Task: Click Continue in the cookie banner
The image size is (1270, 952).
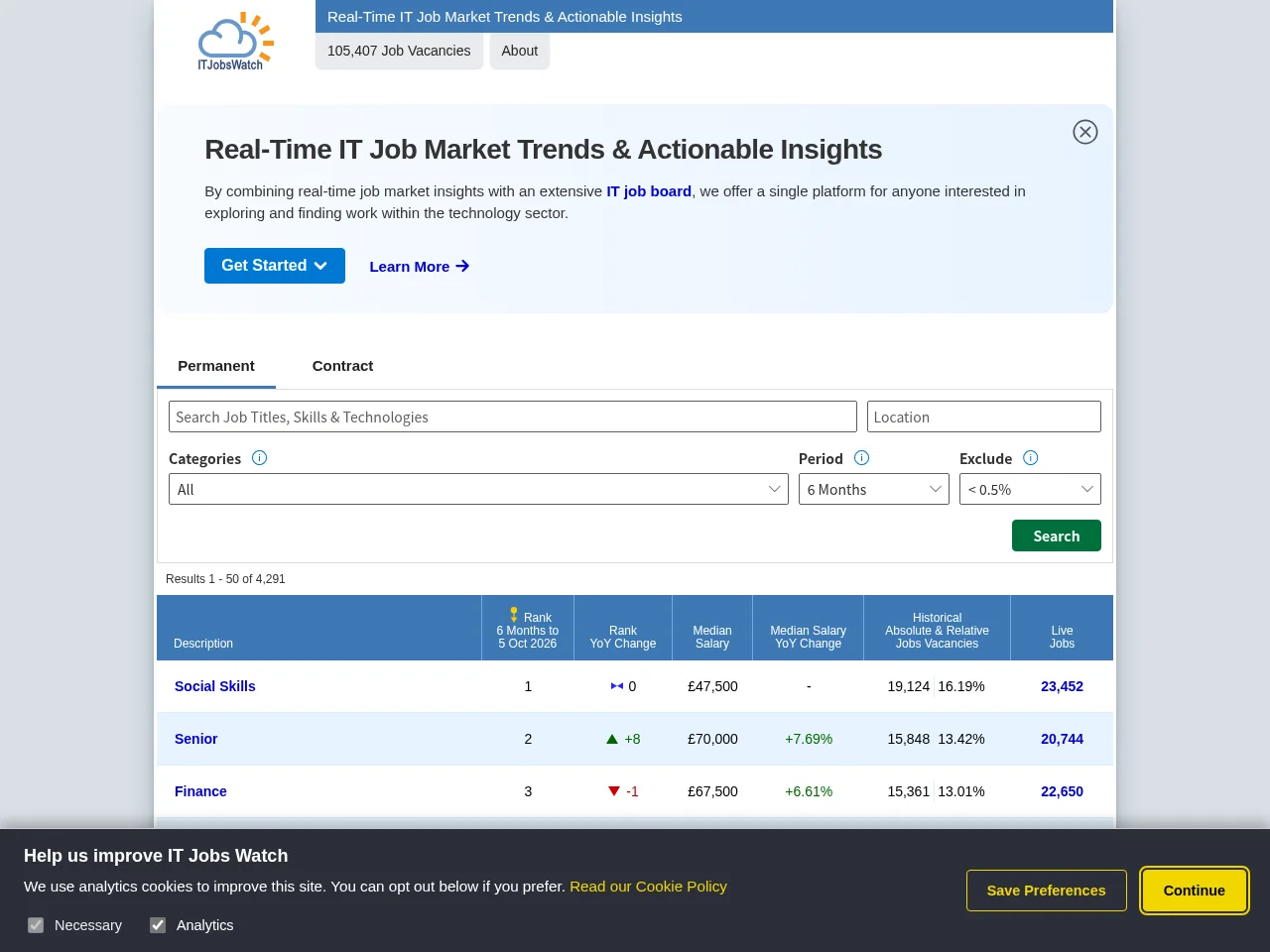Action: click(1195, 891)
